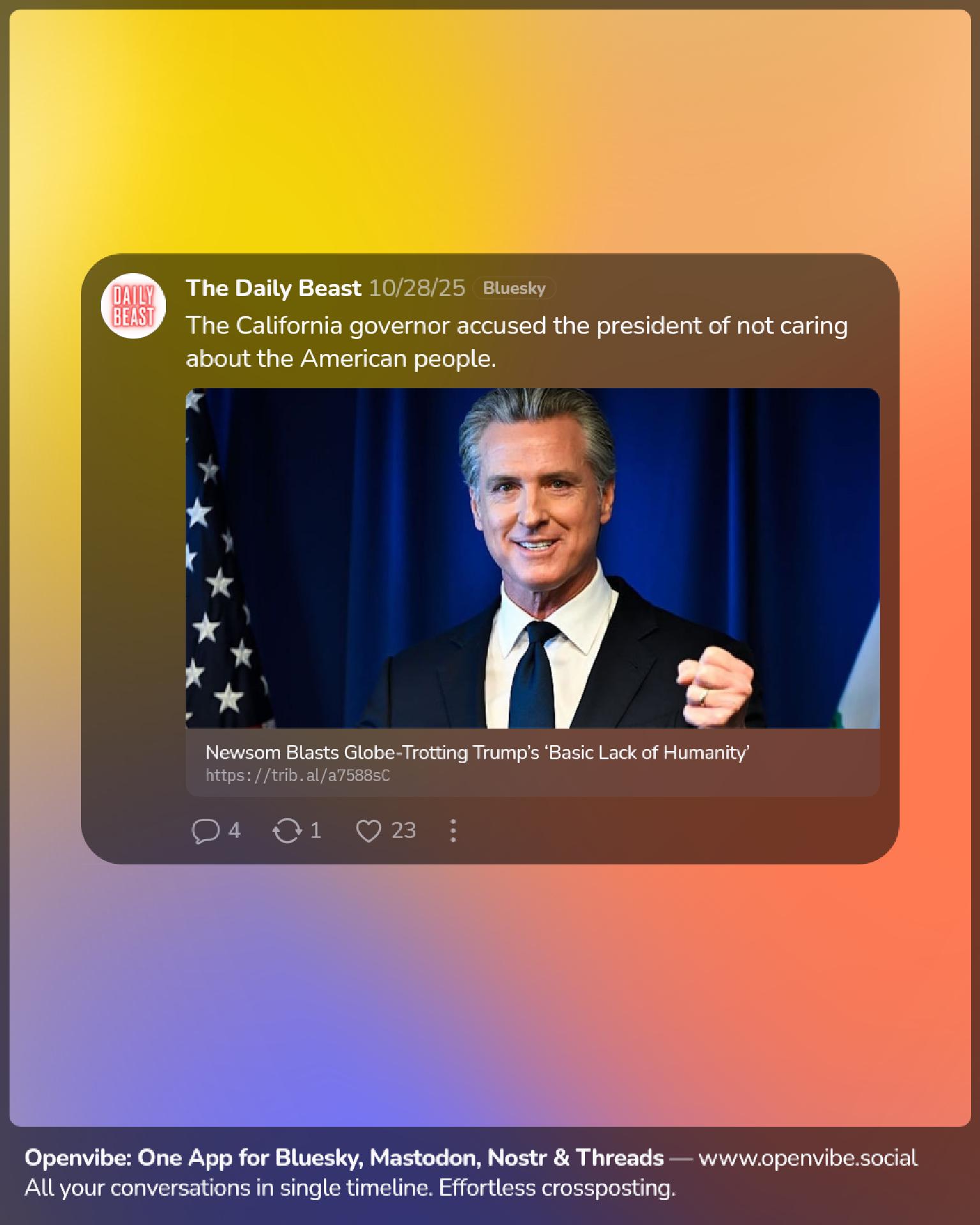Click the repost arrows icon
The image size is (980, 1225).
(x=286, y=831)
